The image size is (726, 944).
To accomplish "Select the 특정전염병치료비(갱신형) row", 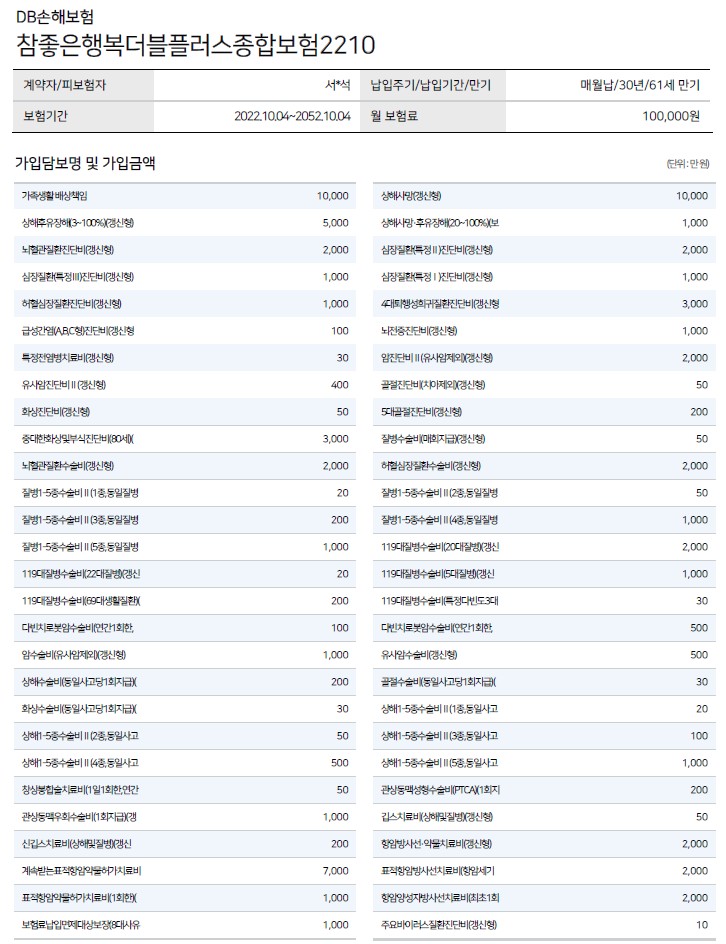I will click(x=185, y=358).
